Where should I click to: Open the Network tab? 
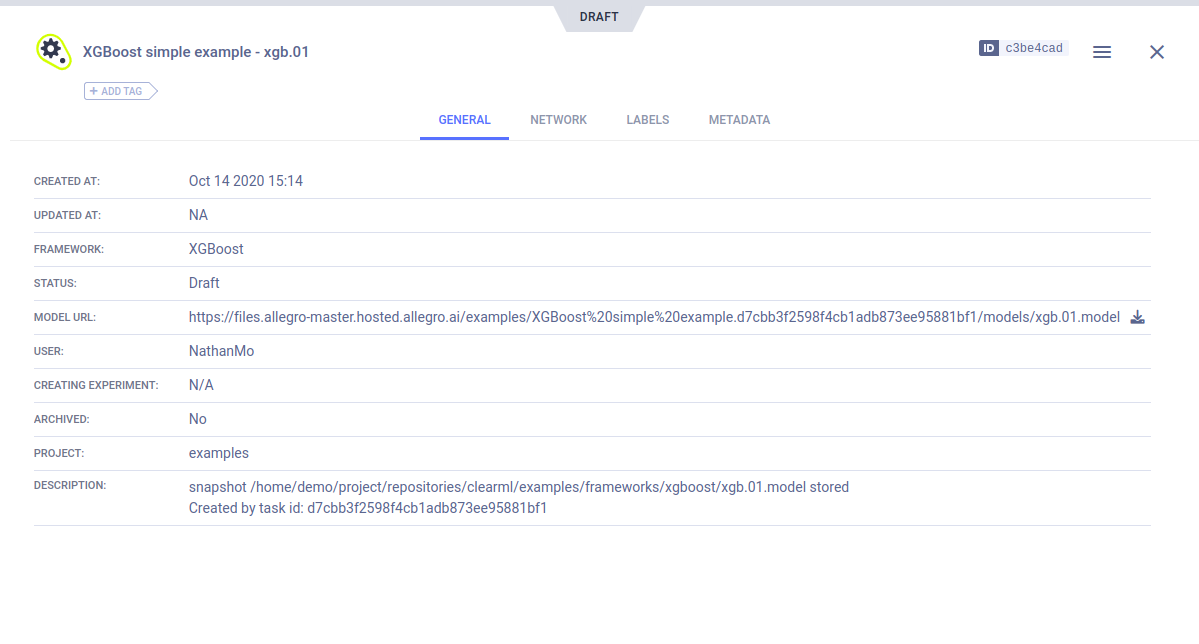coord(558,120)
